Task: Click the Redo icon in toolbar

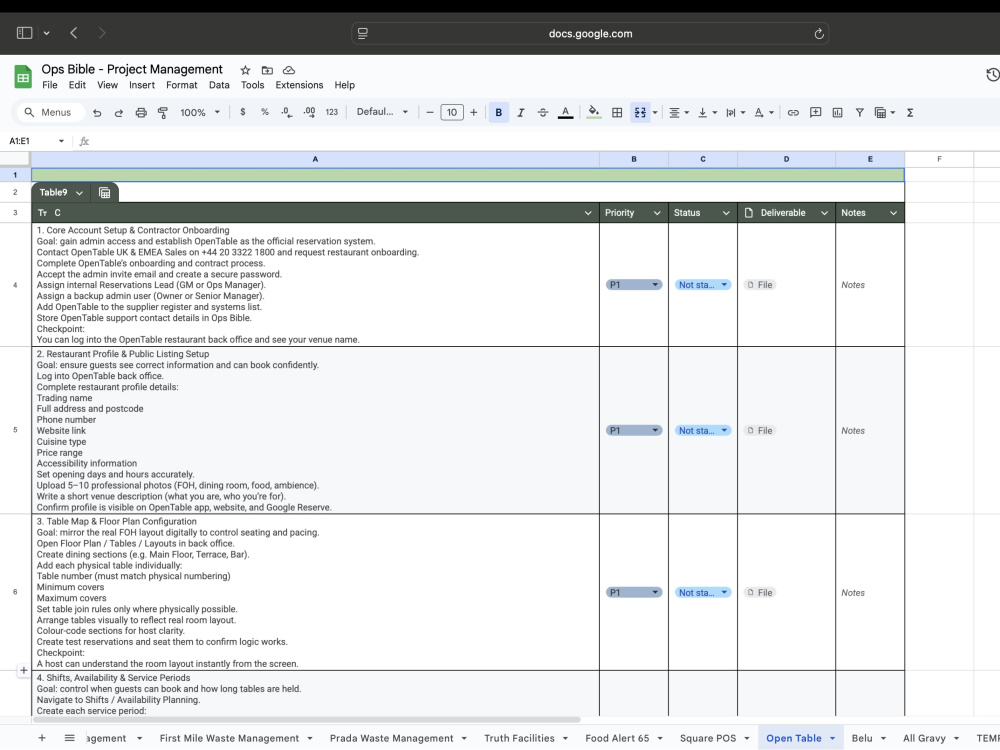Action: (x=119, y=113)
